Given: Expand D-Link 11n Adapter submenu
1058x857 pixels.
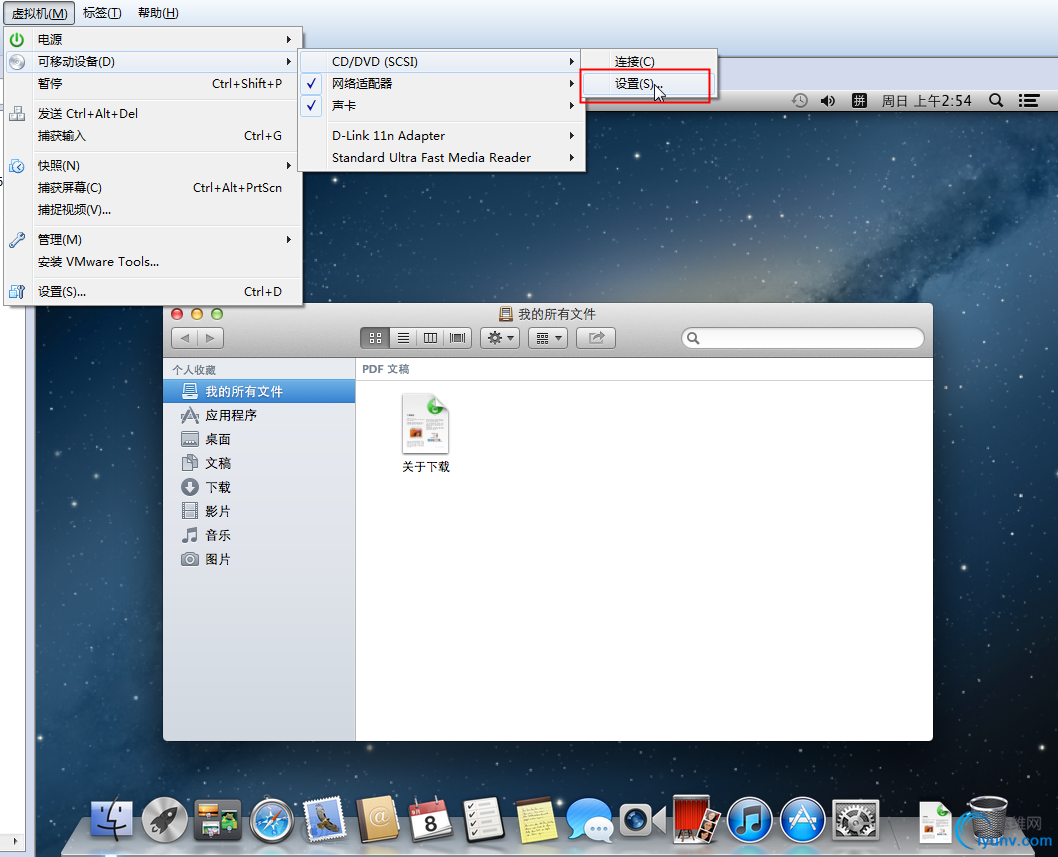Looking at the screenshot, I should [442, 136].
